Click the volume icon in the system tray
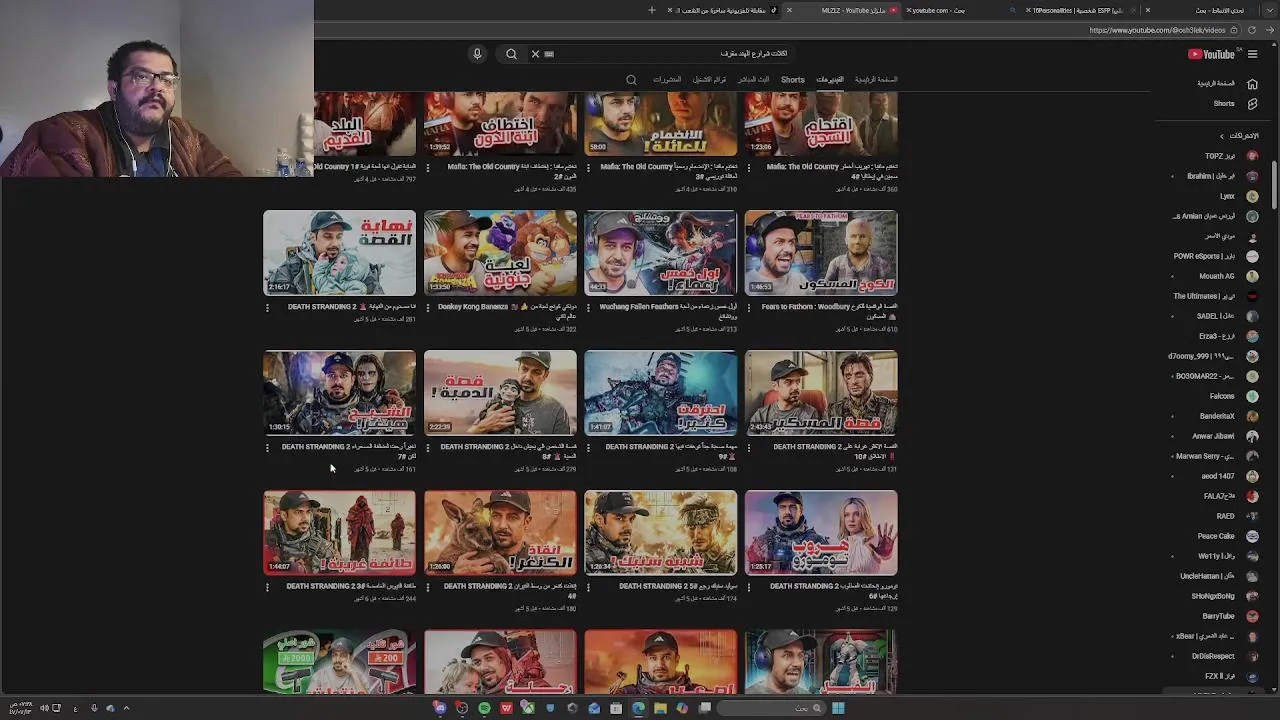This screenshot has height=720, width=1280. (44, 708)
